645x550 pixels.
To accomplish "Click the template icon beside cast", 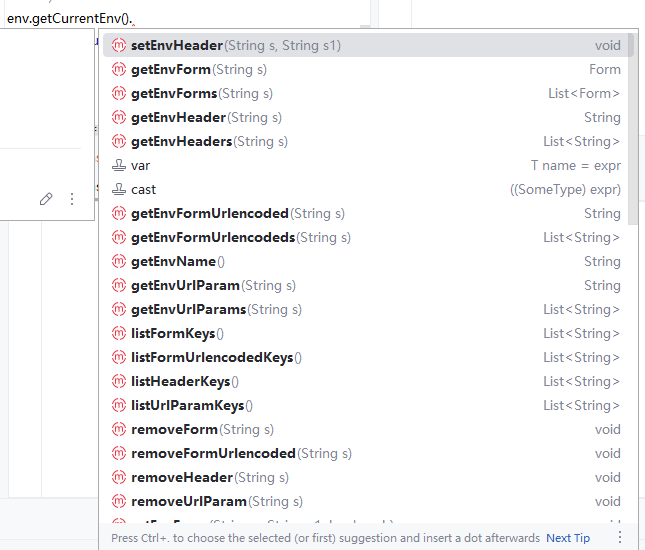I will 119,190.
